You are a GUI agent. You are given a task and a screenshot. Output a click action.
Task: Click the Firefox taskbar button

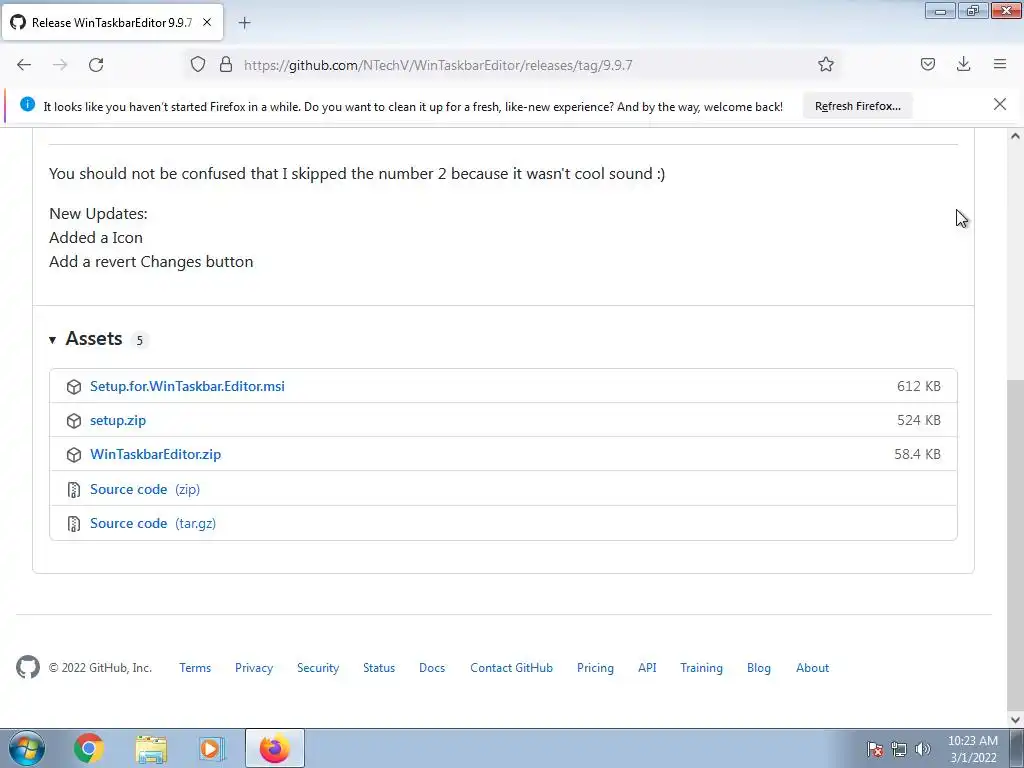coord(275,748)
